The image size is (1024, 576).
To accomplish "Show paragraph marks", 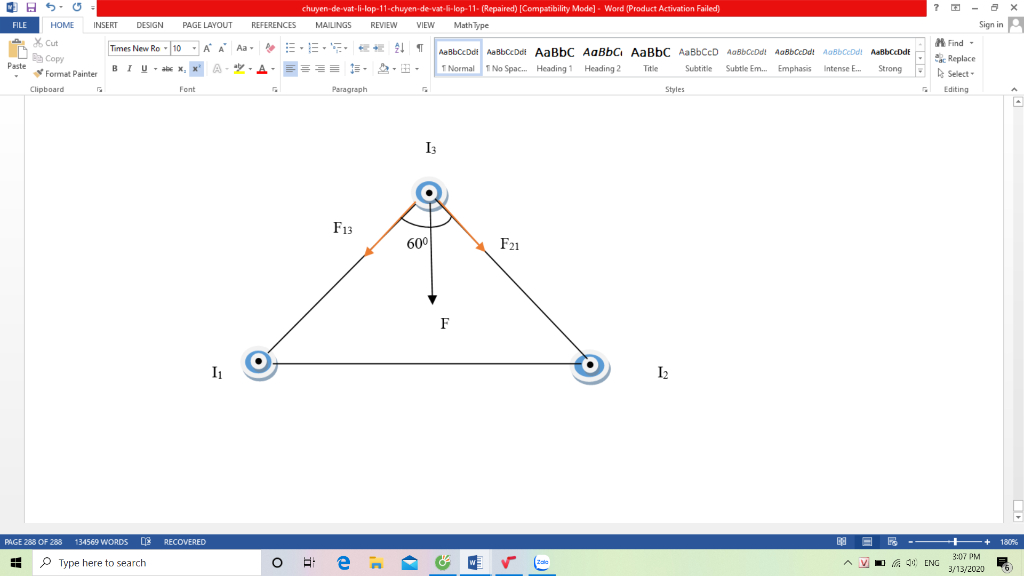I will pos(420,48).
